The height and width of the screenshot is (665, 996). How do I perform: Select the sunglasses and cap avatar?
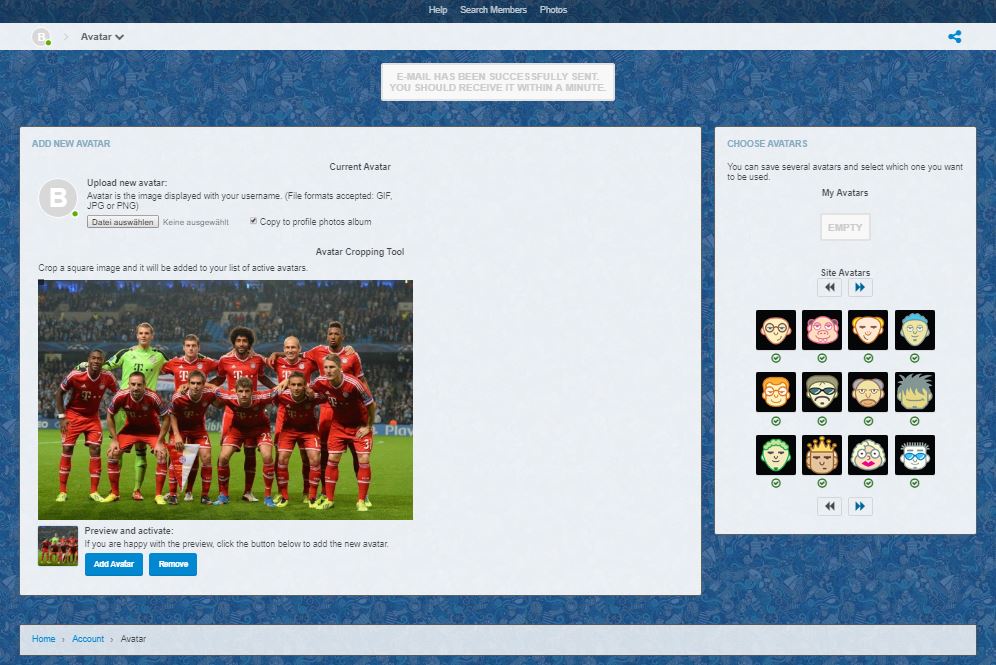click(x=822, y=392)
